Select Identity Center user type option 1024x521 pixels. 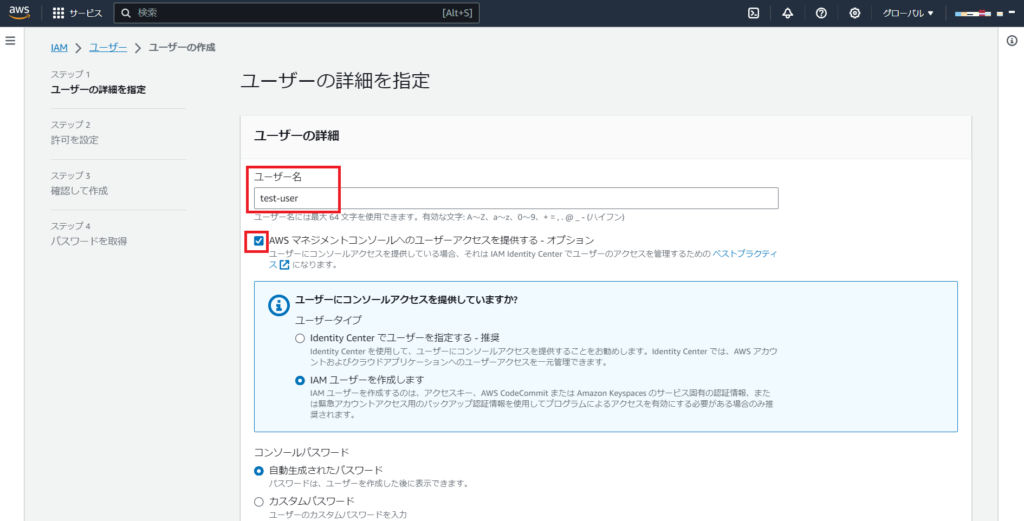coord(300,338)
